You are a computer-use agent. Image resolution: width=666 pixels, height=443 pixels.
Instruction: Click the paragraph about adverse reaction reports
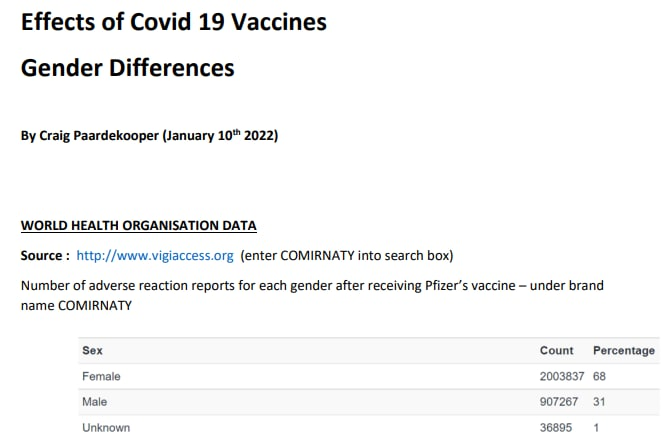[312, 294]
